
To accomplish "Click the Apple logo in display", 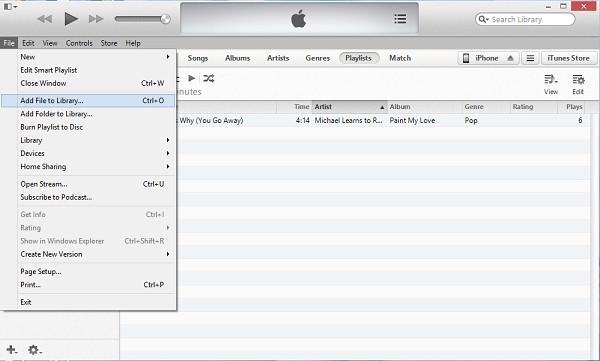I will [298, 19].
